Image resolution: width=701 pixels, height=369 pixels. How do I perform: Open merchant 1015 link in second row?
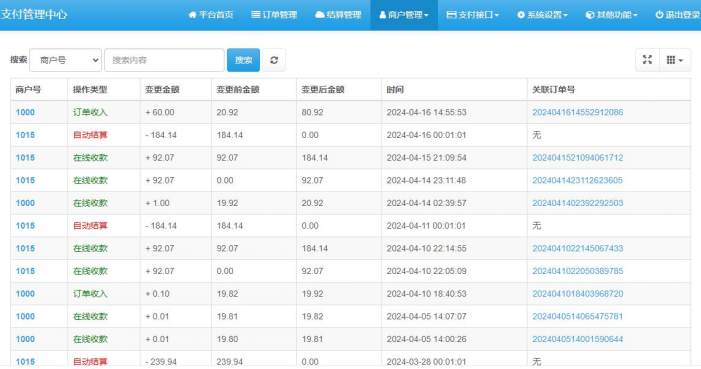[25, 135]
